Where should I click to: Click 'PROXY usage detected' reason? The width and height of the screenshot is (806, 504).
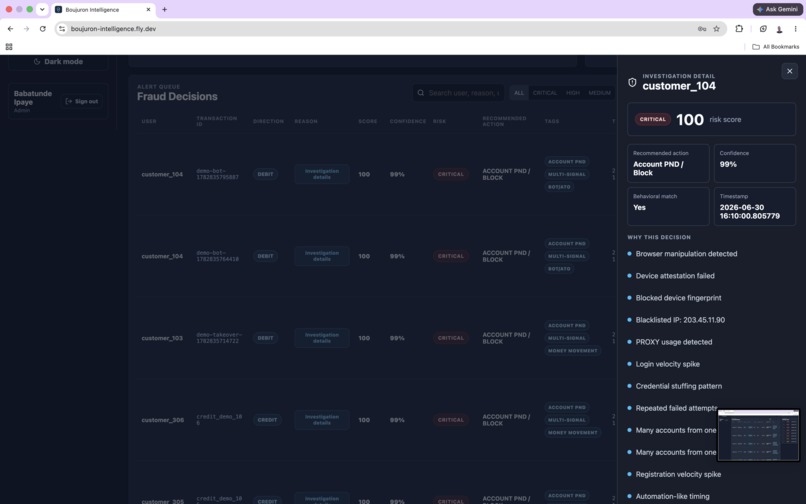674,342
